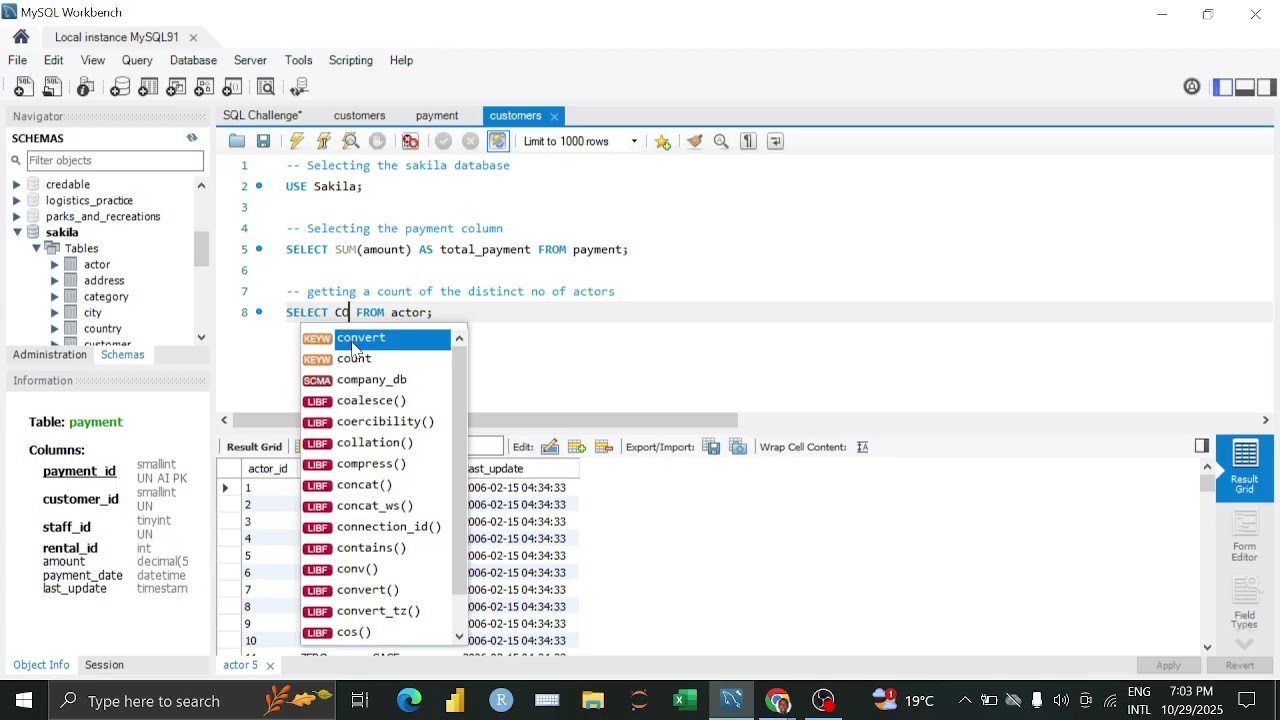Open the find panel magnifier icon
The width and height of the screenshot is (1280, 720).
[x=722, y=141]
